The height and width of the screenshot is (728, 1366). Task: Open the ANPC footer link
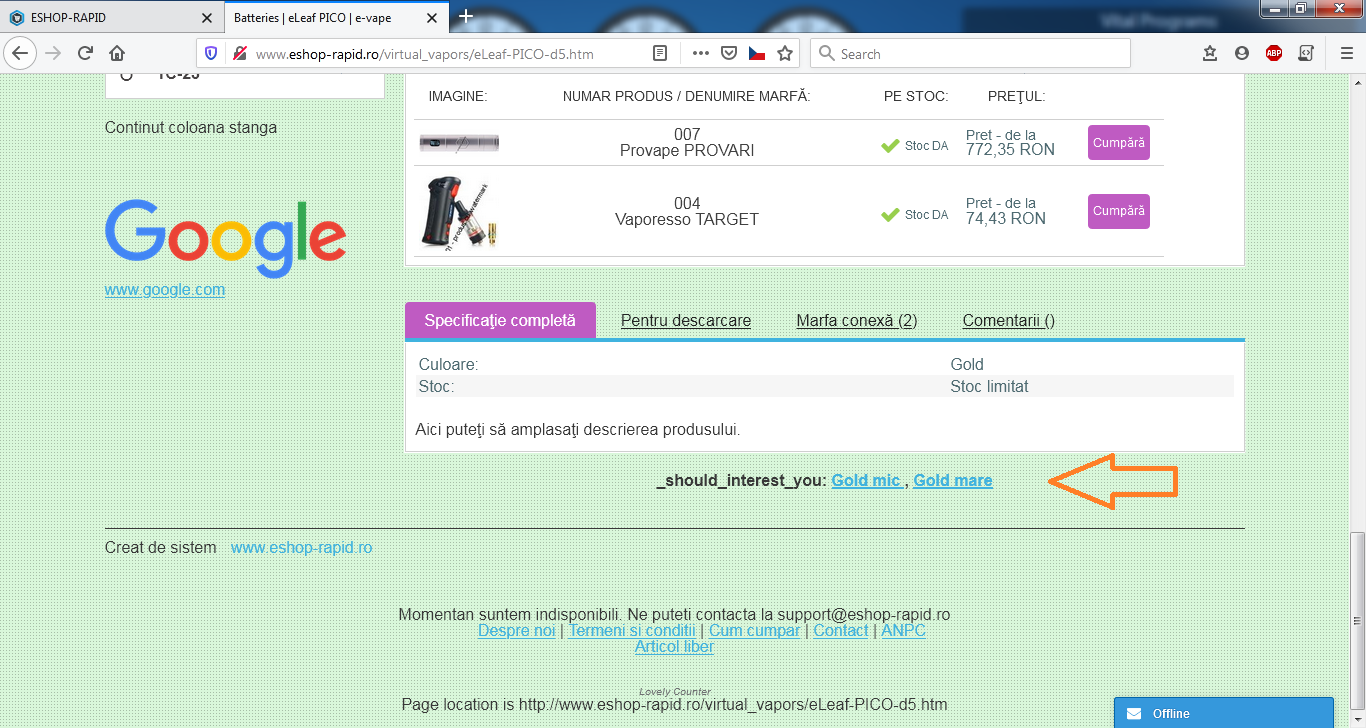904,631
